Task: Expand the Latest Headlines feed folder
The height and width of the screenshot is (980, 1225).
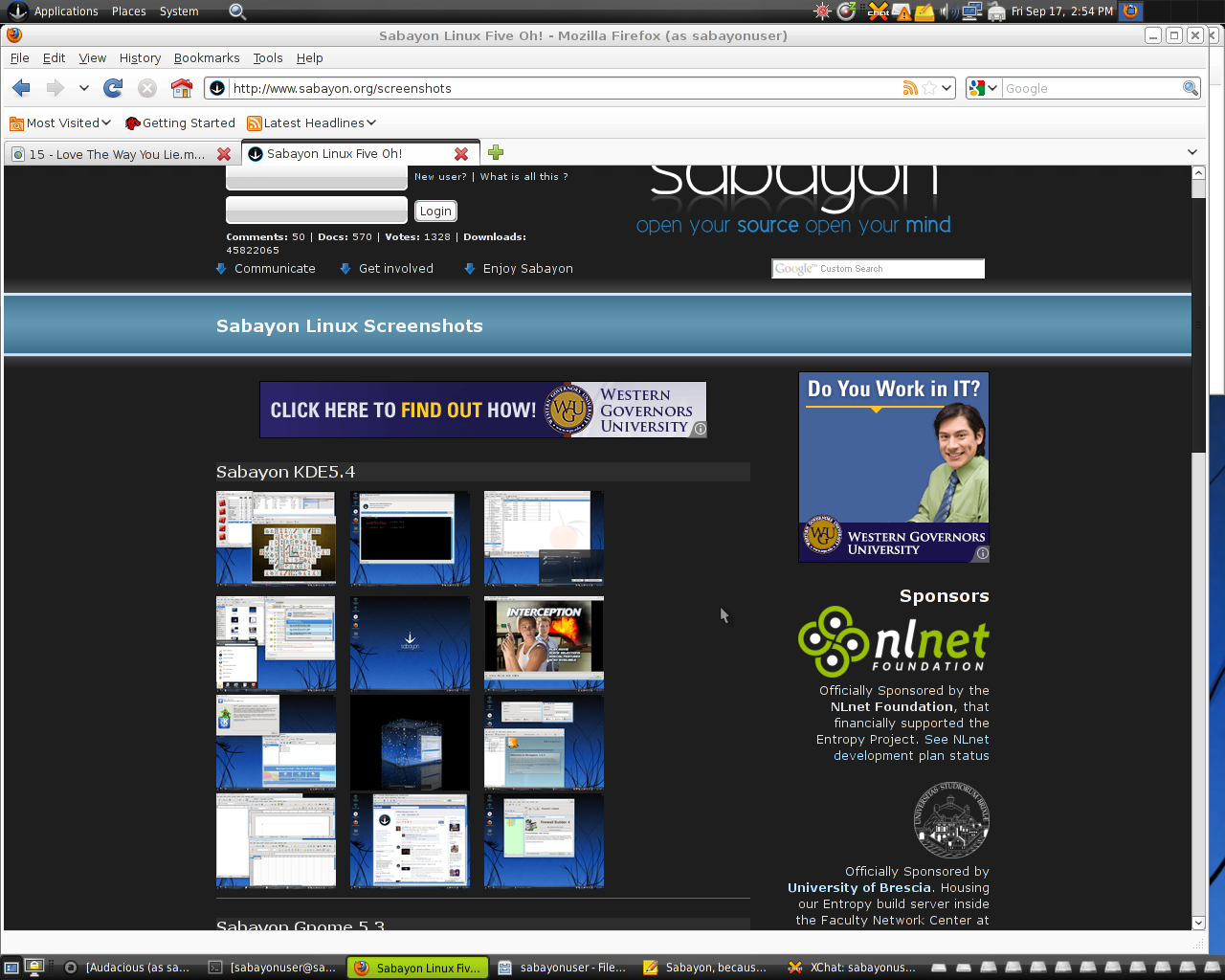Action: click(x=312, y=122)
